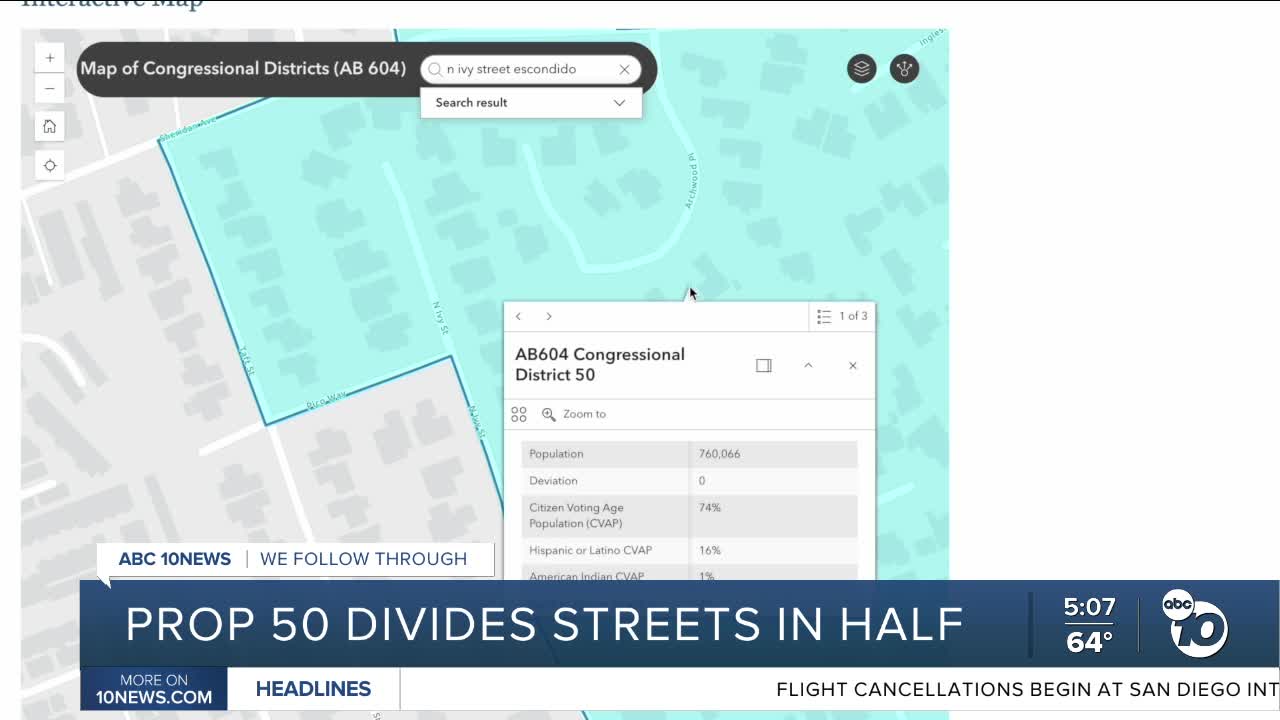Clear the address search text
The width and height of the screenshot is (1280, 720).
click(624, 69)
